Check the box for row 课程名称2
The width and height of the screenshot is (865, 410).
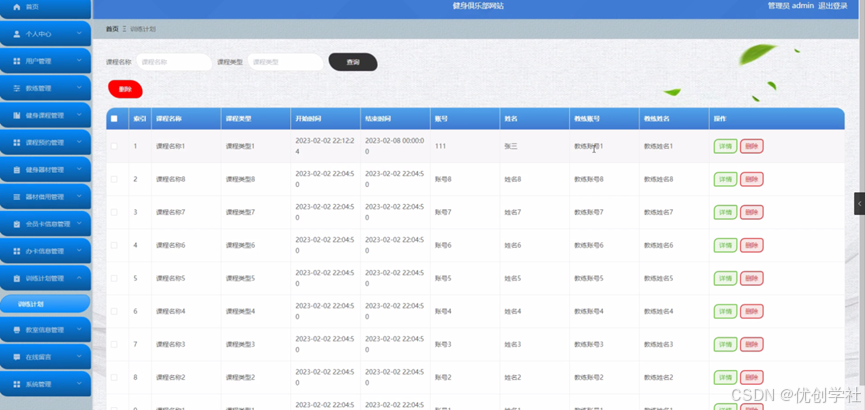click(114, 377)
